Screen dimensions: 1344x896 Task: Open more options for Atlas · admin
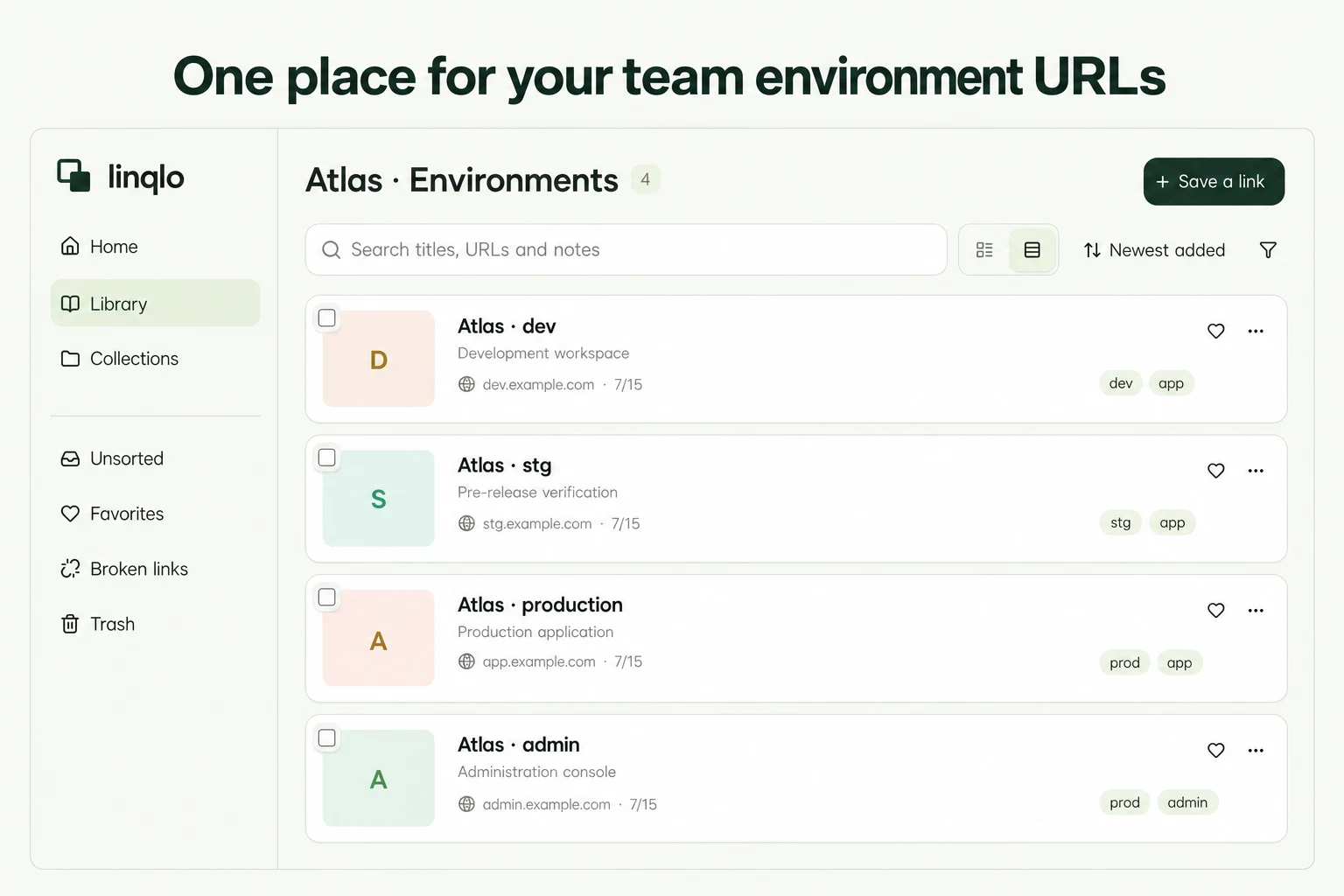pos(1256,750)
